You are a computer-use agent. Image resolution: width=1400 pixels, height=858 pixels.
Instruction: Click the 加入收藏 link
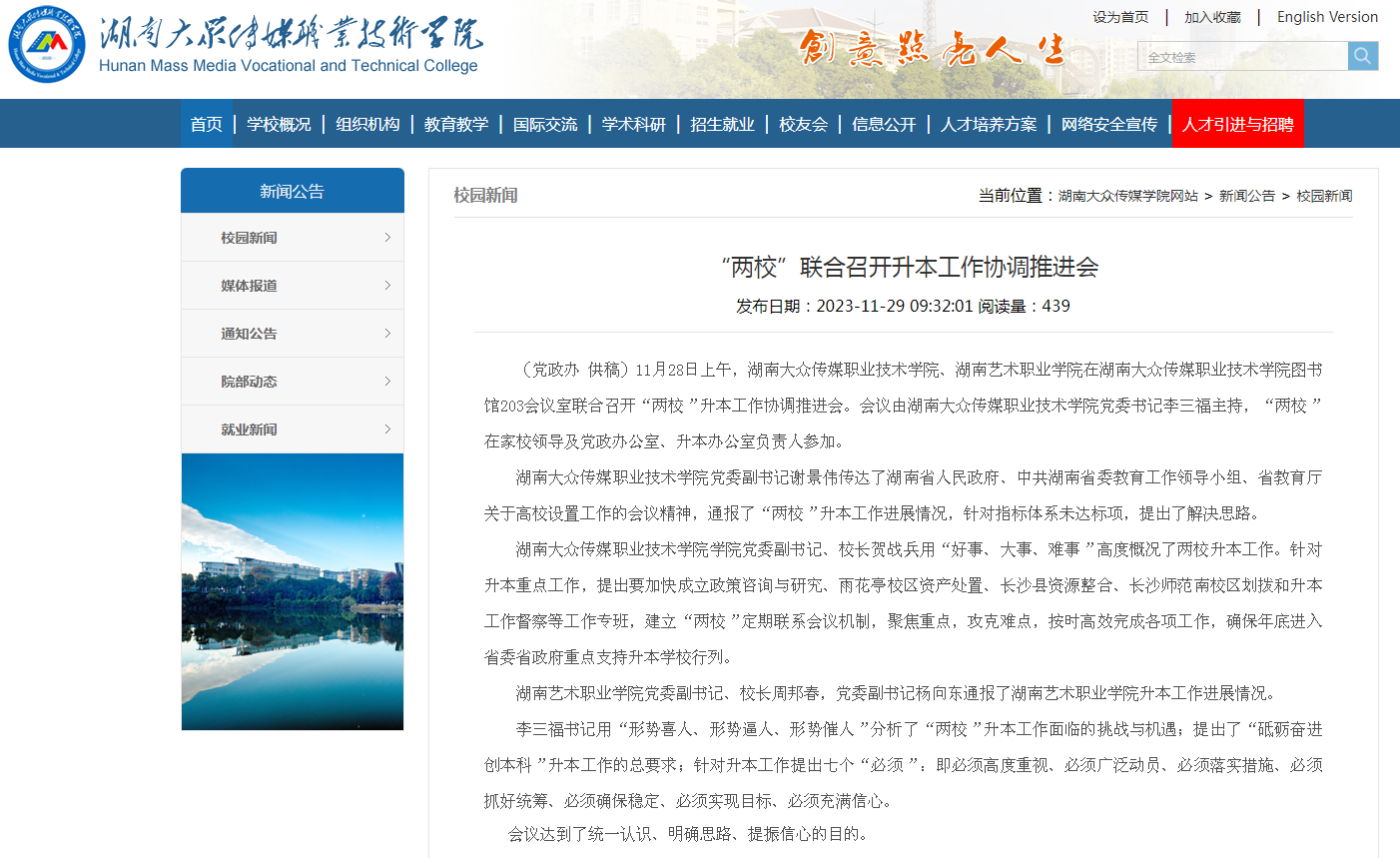(x=1213, y=16)
